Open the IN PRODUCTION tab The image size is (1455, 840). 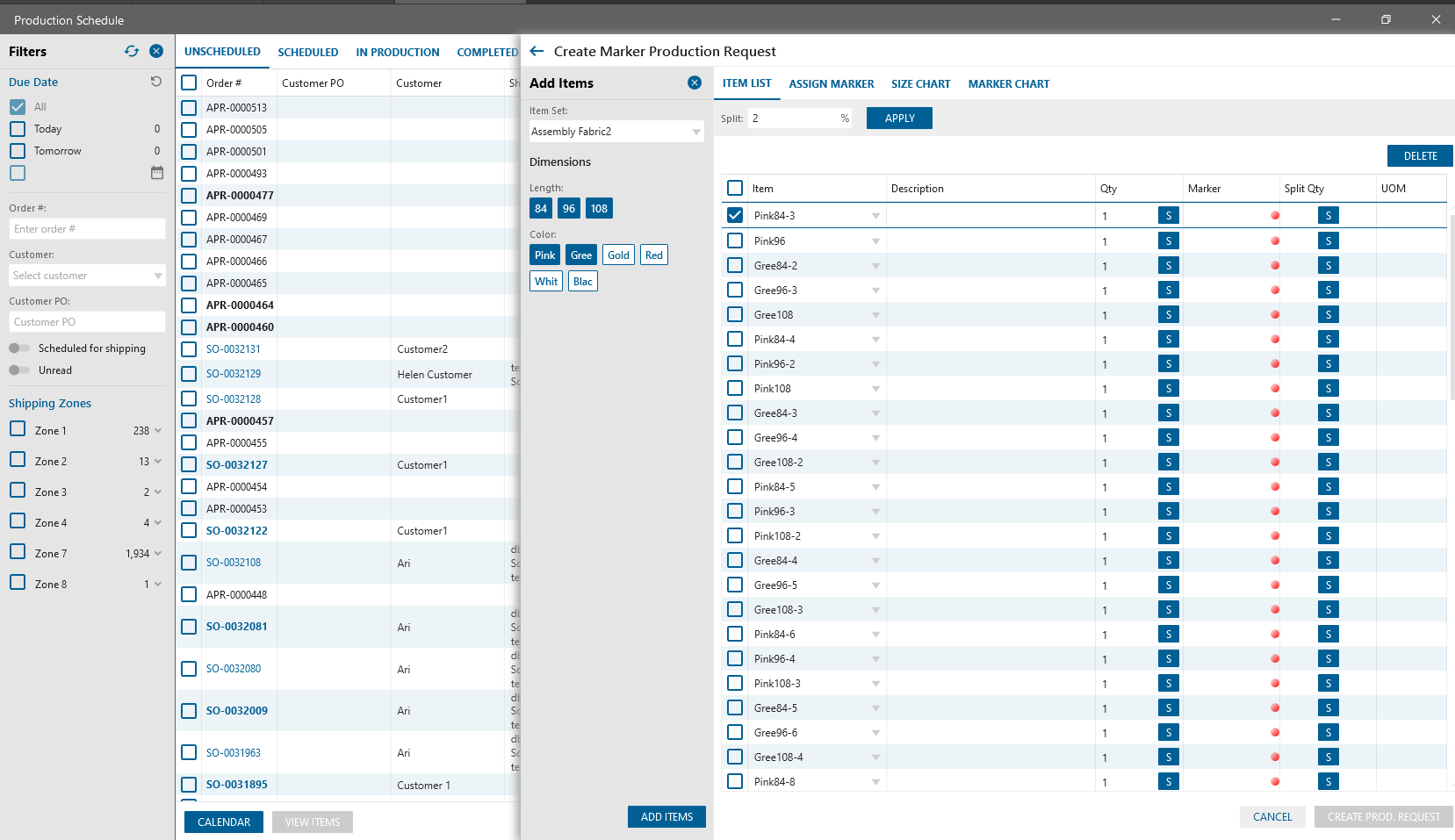(398, 52)
